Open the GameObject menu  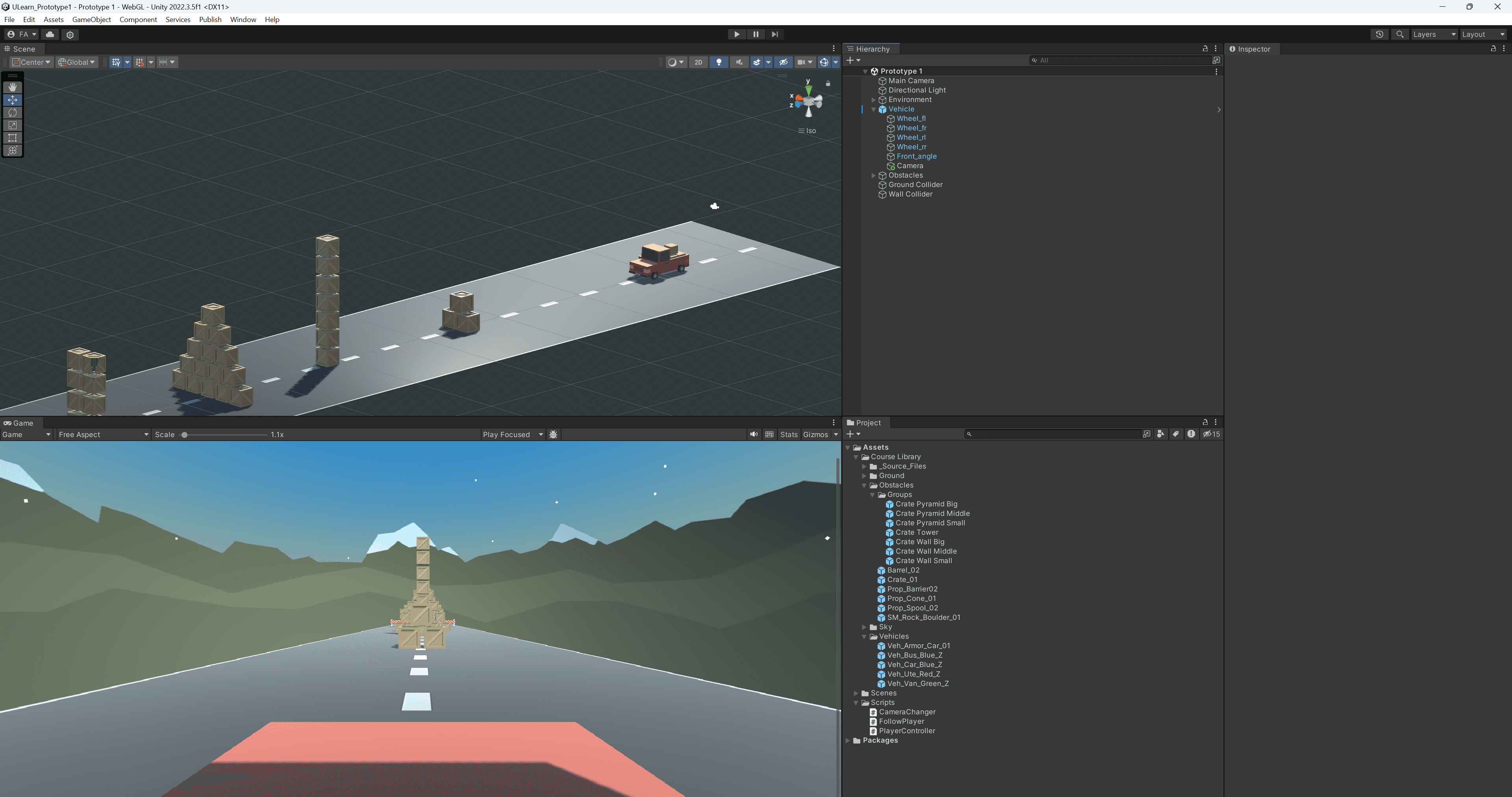tap(91, 19)
